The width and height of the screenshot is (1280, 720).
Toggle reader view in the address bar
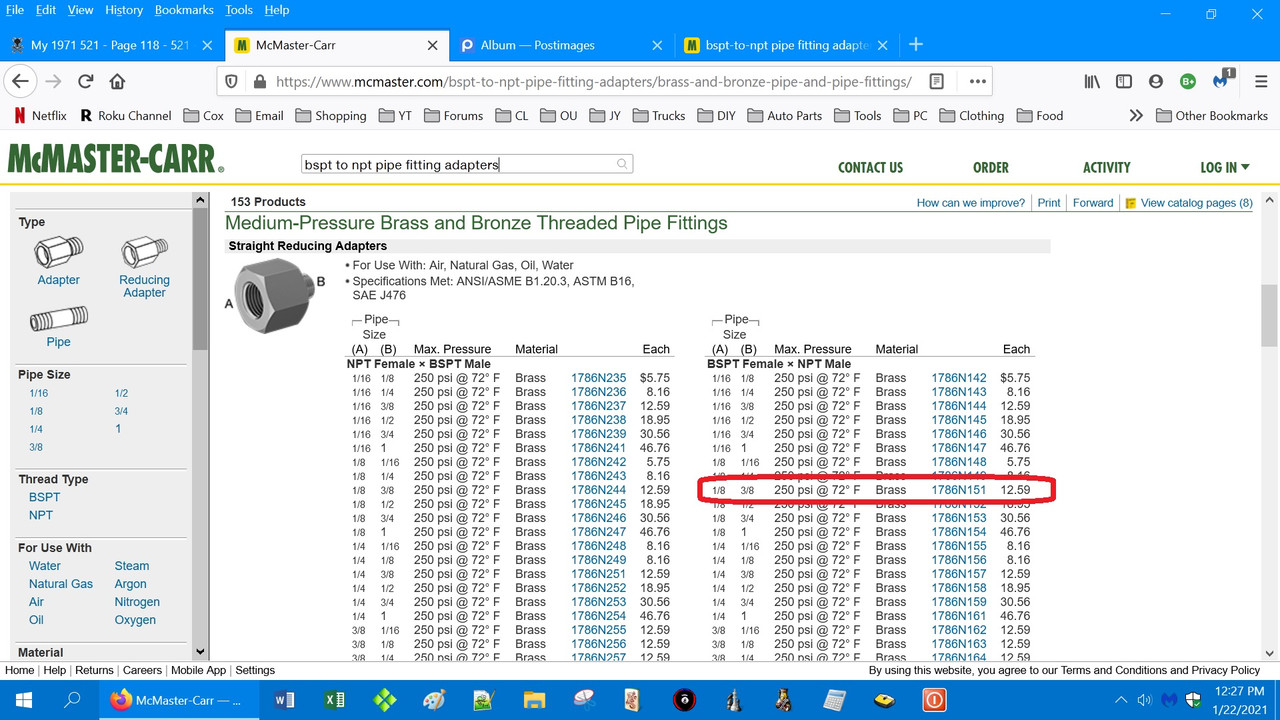936,81
